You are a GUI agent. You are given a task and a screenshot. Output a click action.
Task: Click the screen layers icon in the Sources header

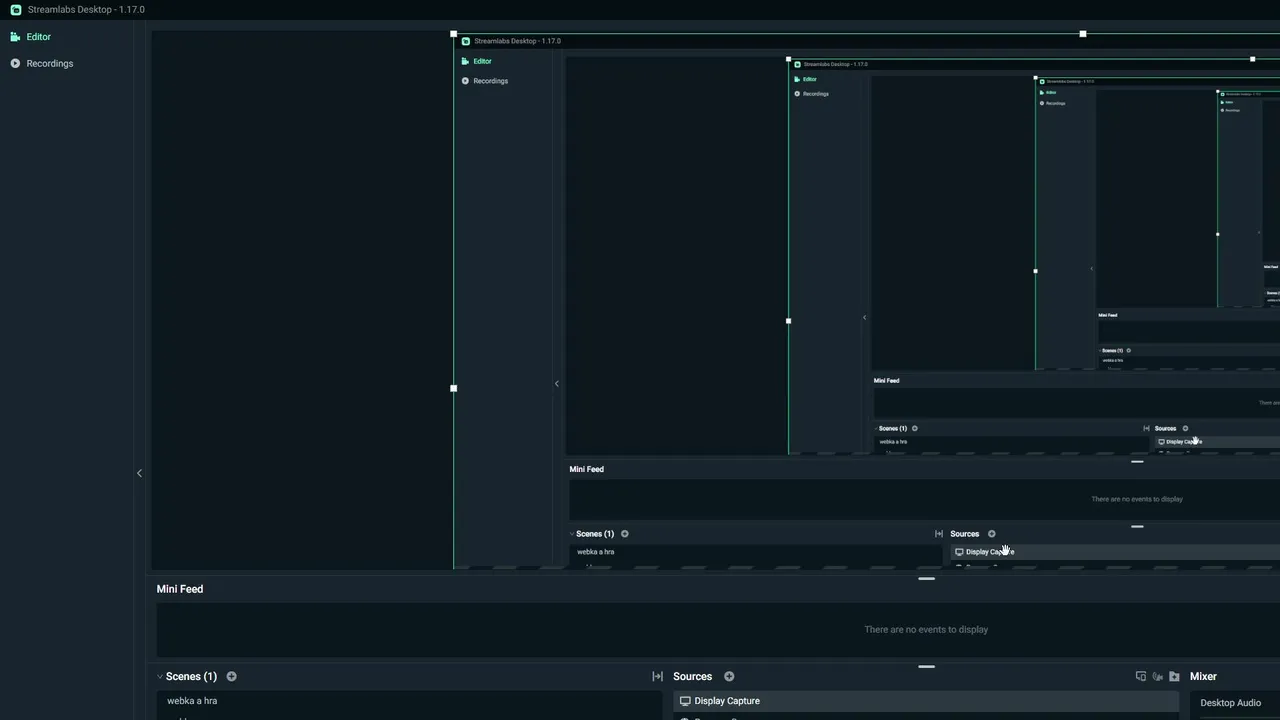pyautogui.click(x=1141, y=677)
